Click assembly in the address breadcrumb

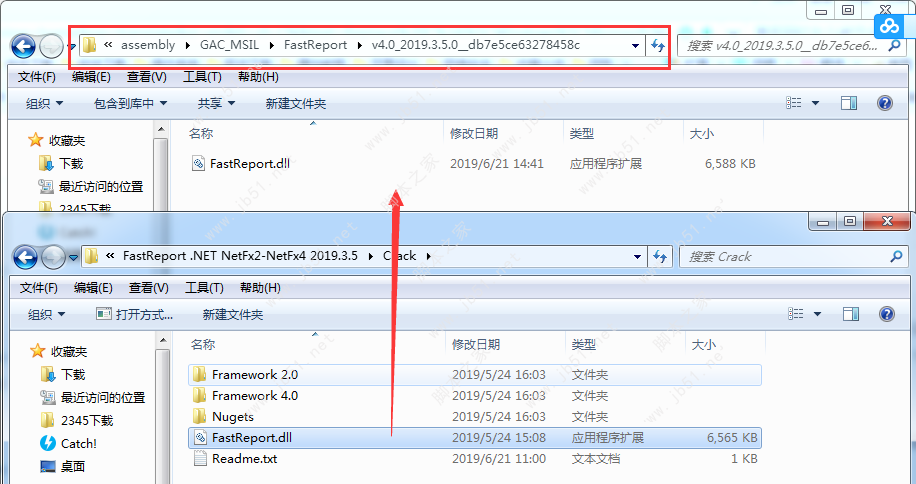pos(148,45)
